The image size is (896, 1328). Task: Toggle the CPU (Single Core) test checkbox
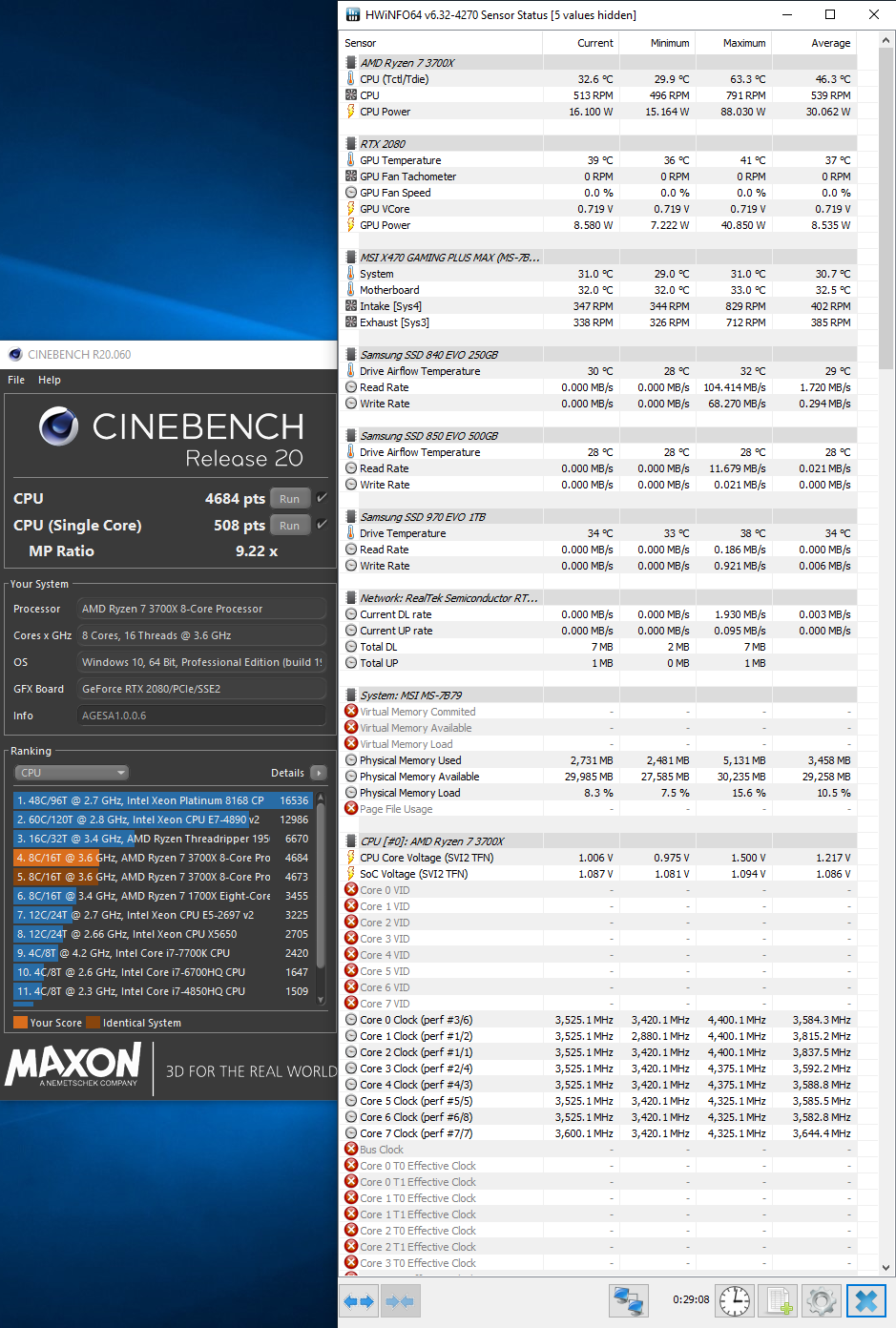[x=322, y=525]
